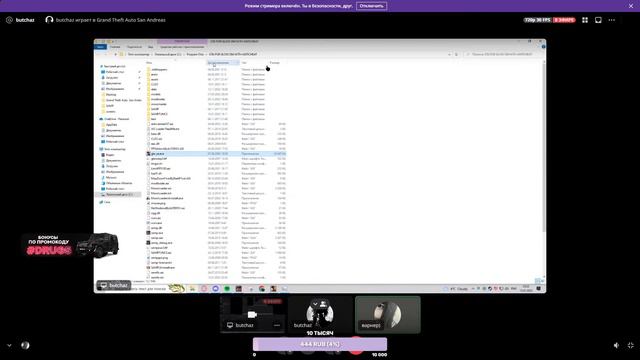Open the application tools ribbon tab
Image resolution: width=640 pixels, height=360 pixels.
[182, 47]
